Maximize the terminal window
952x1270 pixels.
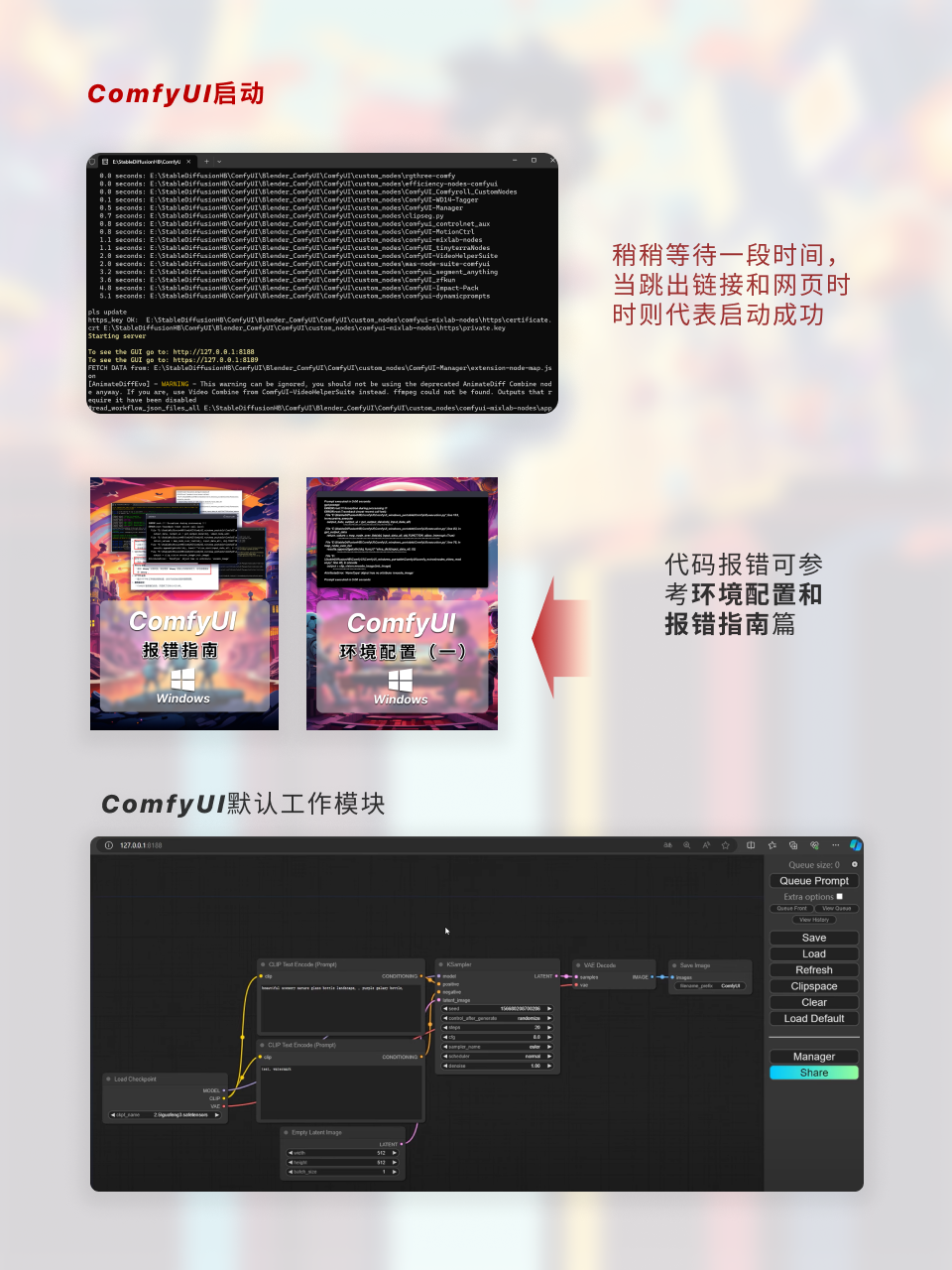point(534,160)
